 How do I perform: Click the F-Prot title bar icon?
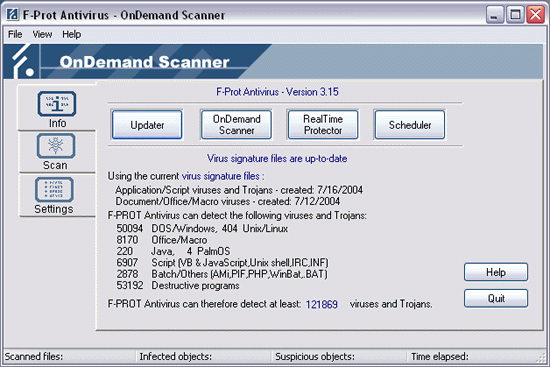(x=12, y=14)
